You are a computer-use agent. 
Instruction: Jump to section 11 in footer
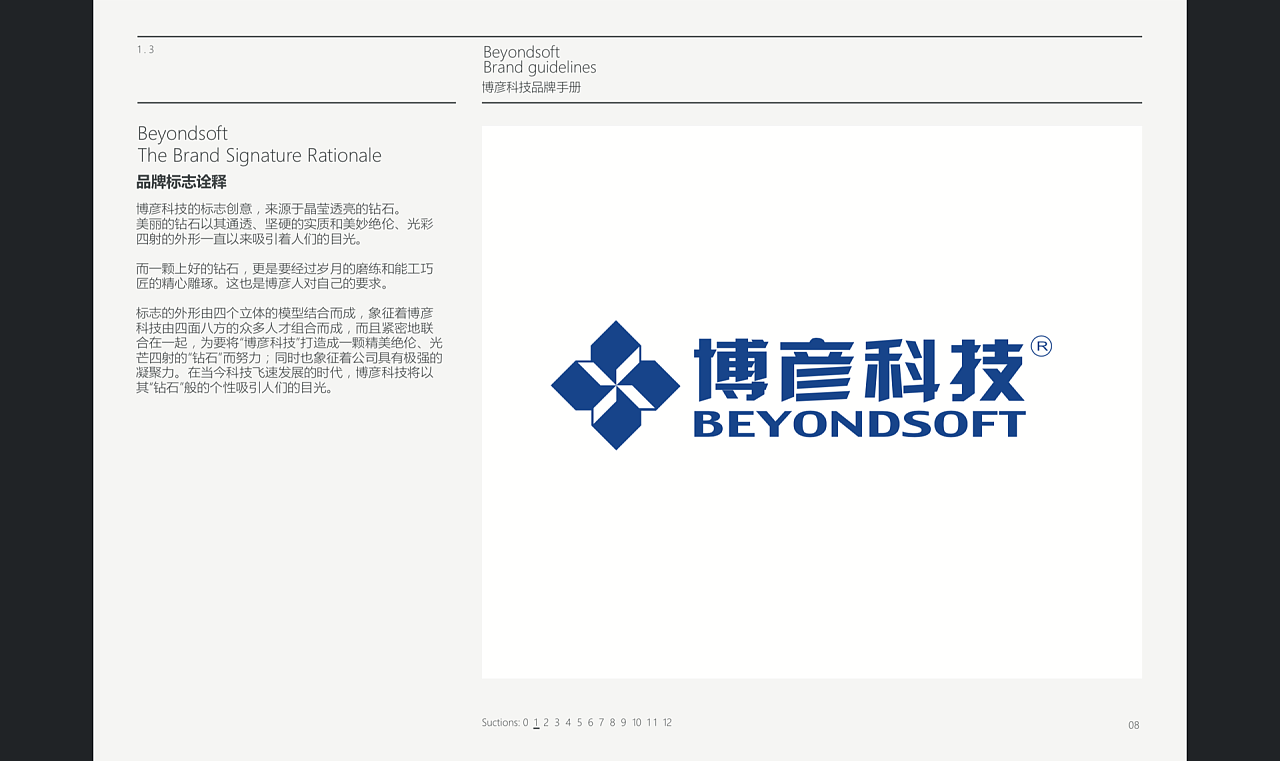(x=652, y=722)
